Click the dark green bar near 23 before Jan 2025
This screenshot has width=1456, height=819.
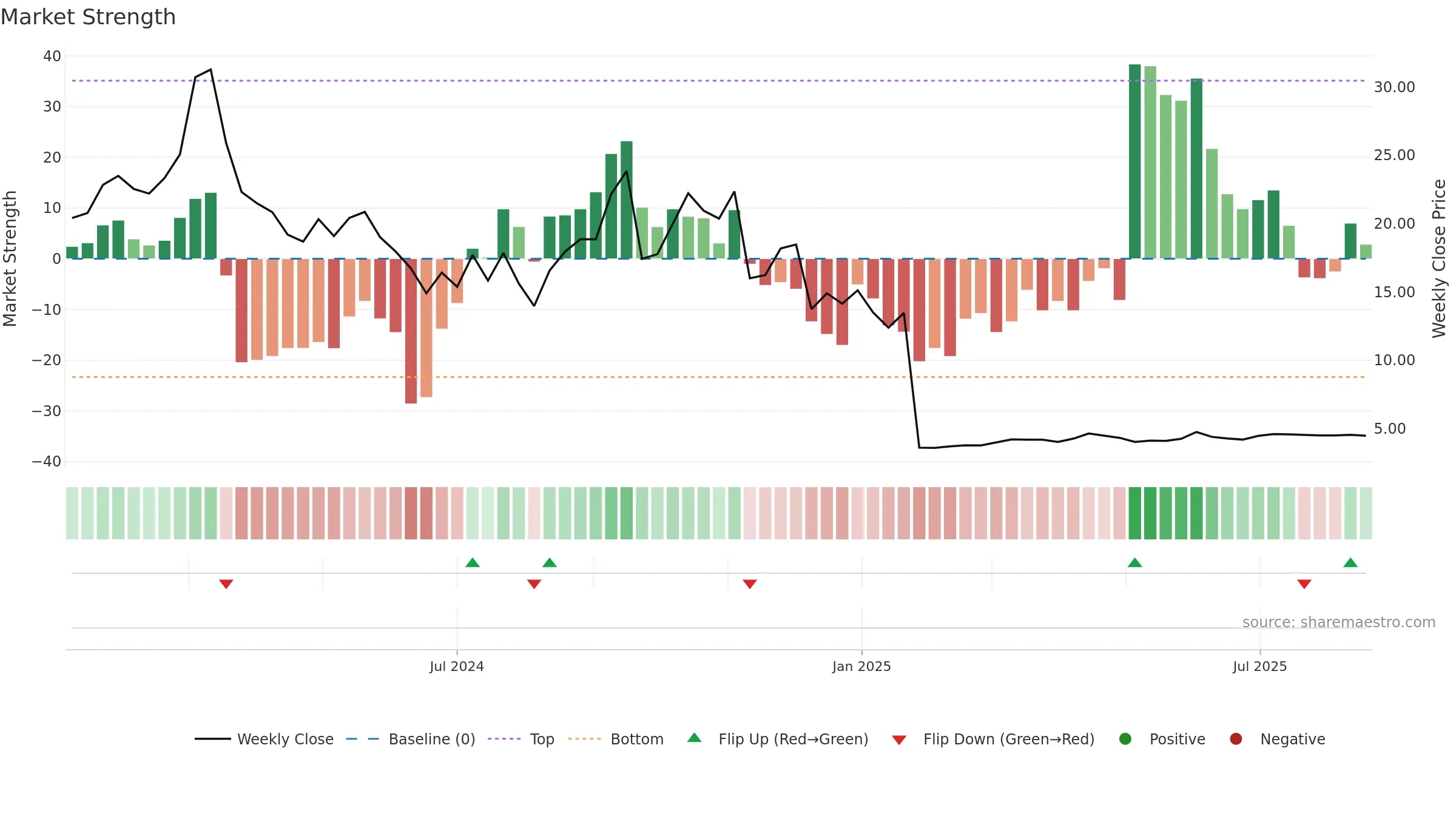pyautogui.click(x=627, y=200)
